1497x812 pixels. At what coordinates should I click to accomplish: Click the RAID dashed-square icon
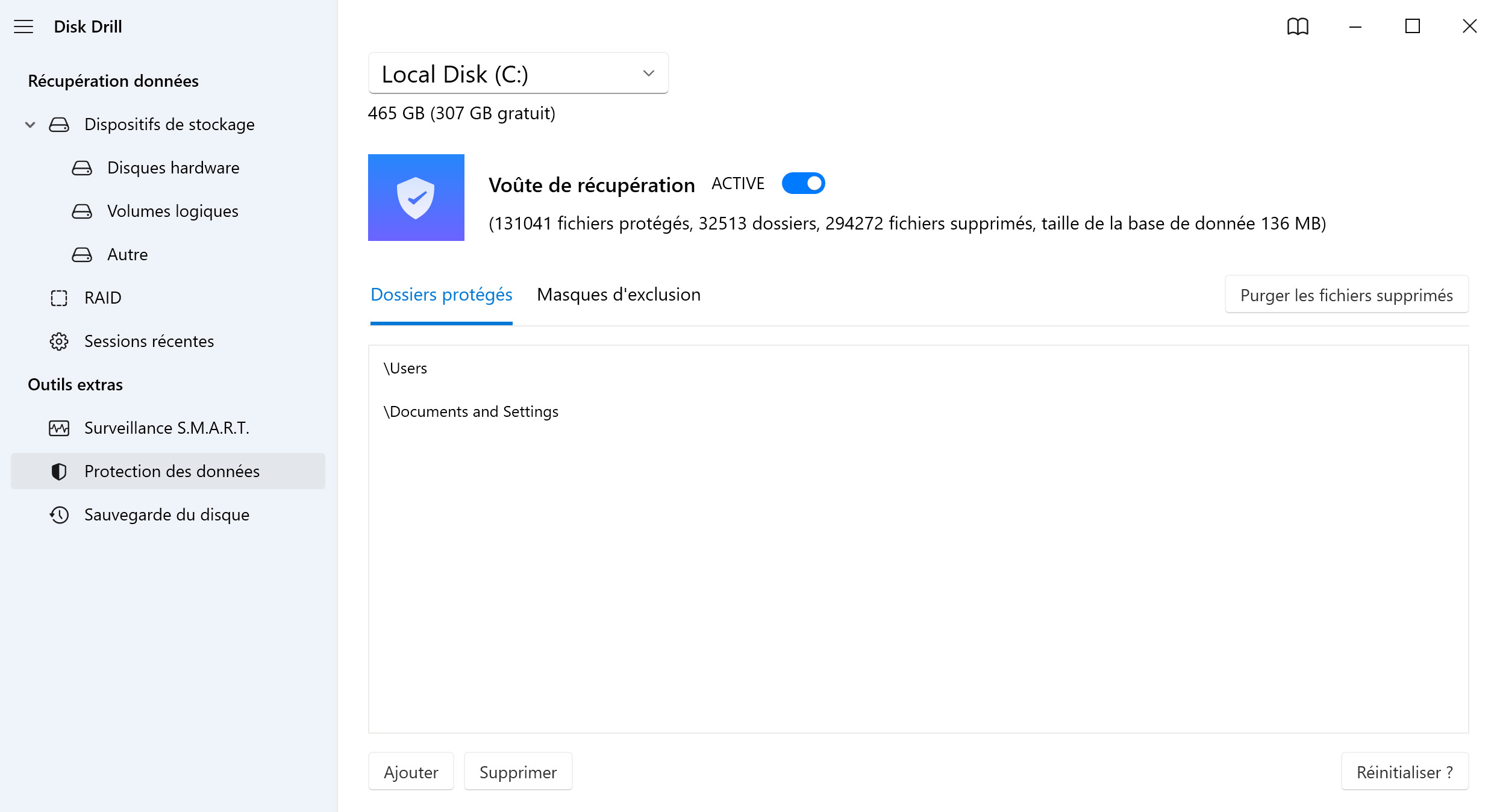59,298
